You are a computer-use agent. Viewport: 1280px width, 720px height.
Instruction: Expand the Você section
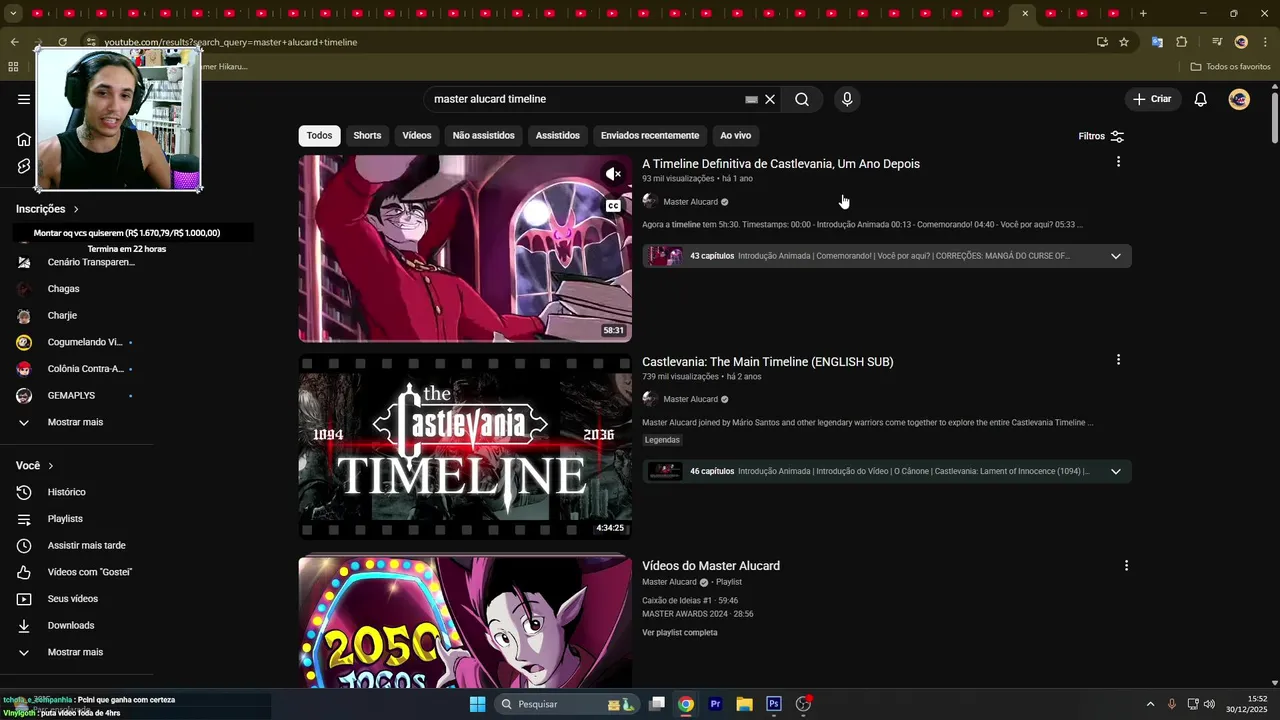coord(35,466)
